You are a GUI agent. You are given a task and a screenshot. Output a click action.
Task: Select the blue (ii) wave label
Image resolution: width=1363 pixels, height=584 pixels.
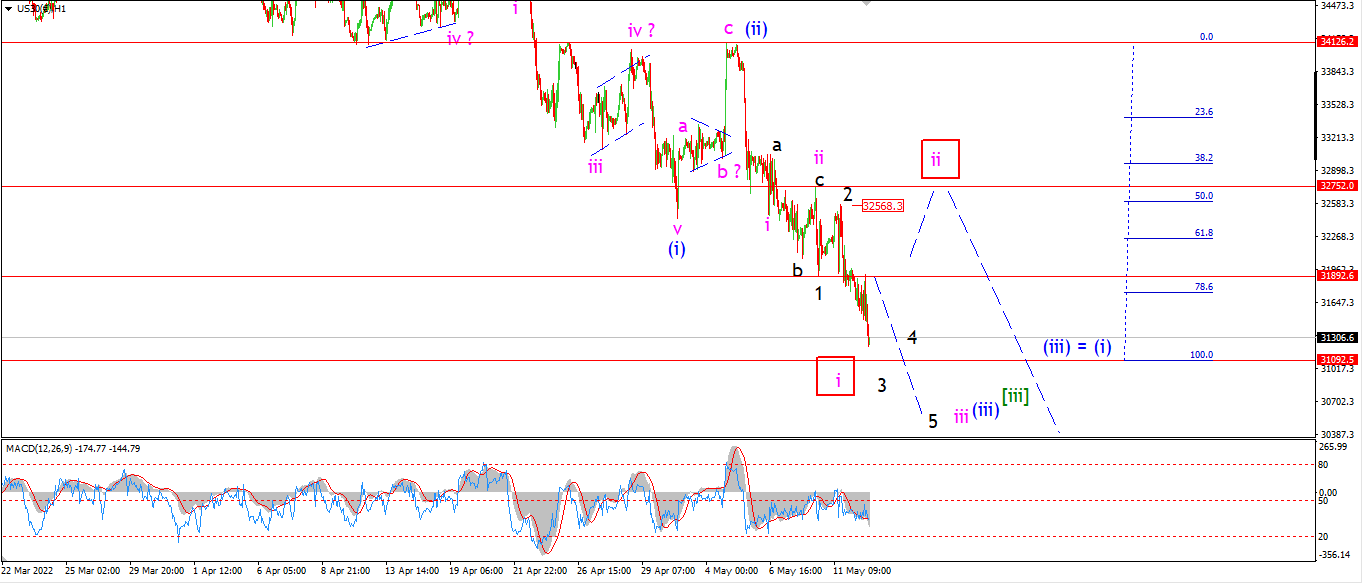pyautogui.click(x=756, y=29)
